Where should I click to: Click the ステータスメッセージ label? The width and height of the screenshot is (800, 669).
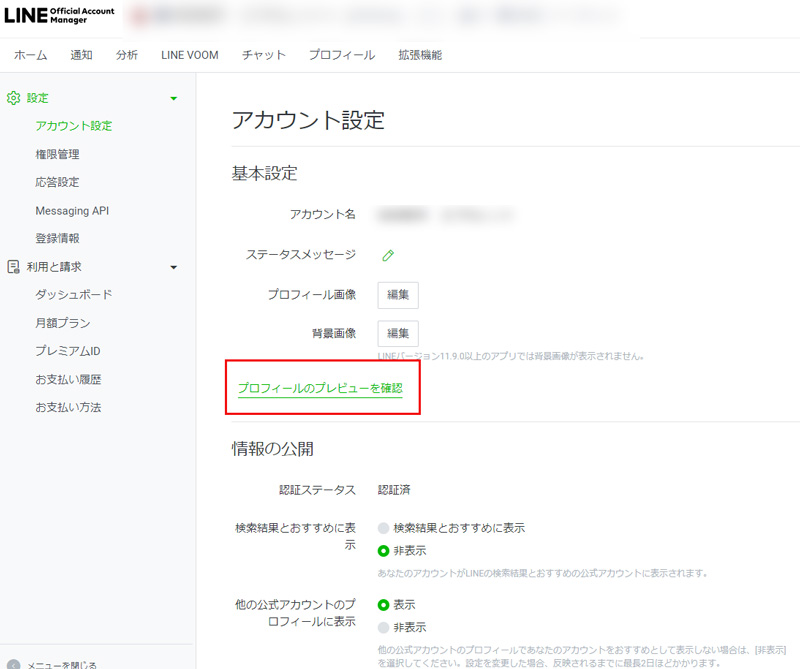pyautogui.click(x=301, y=255)
